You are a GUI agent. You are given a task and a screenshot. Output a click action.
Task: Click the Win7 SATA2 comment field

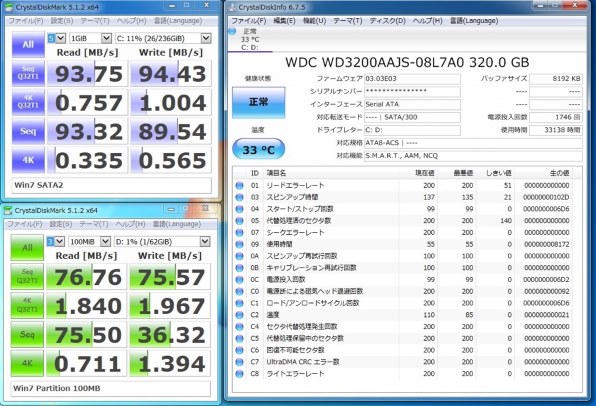111,186
